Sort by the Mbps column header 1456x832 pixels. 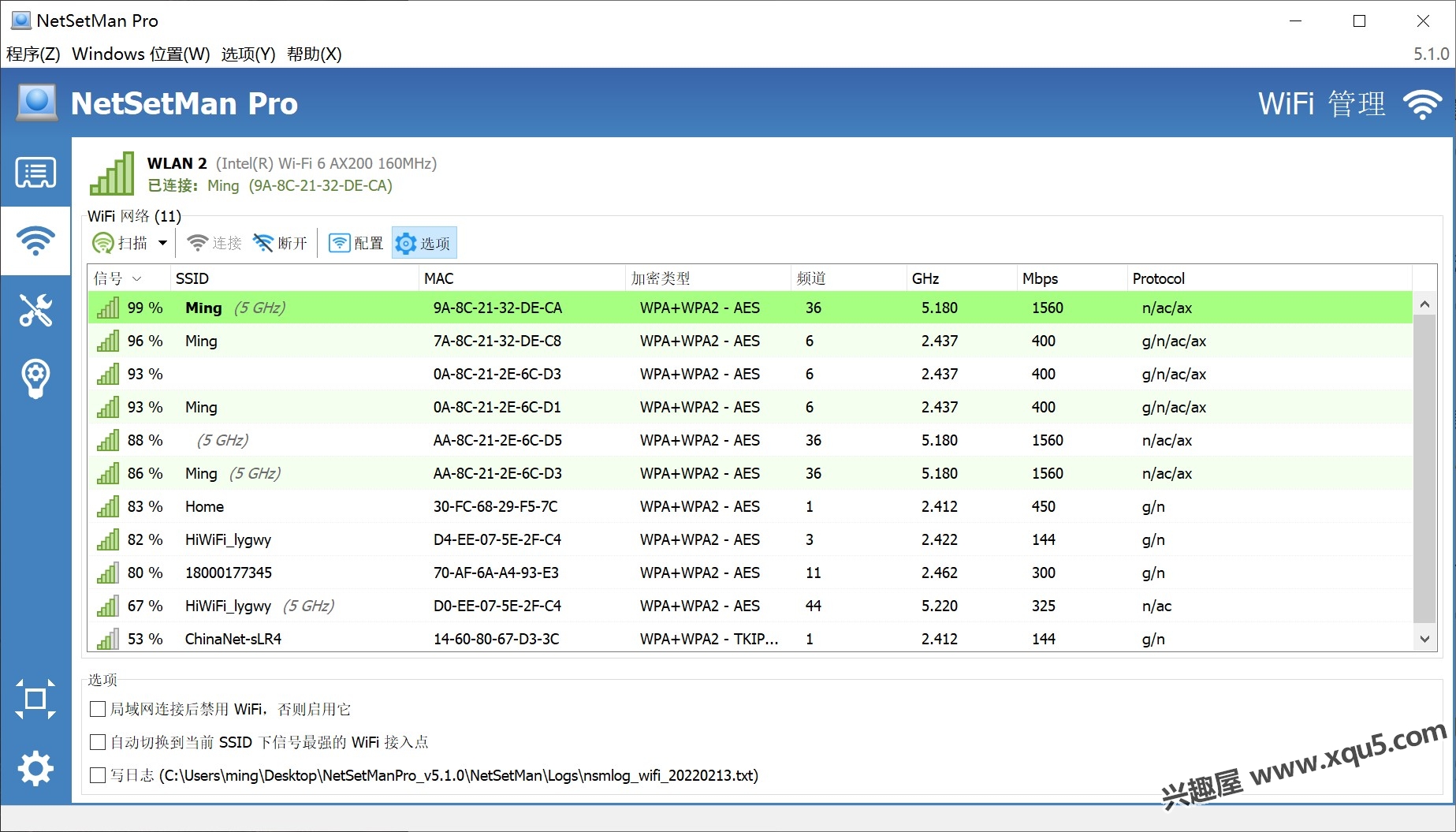(1072, 278)
